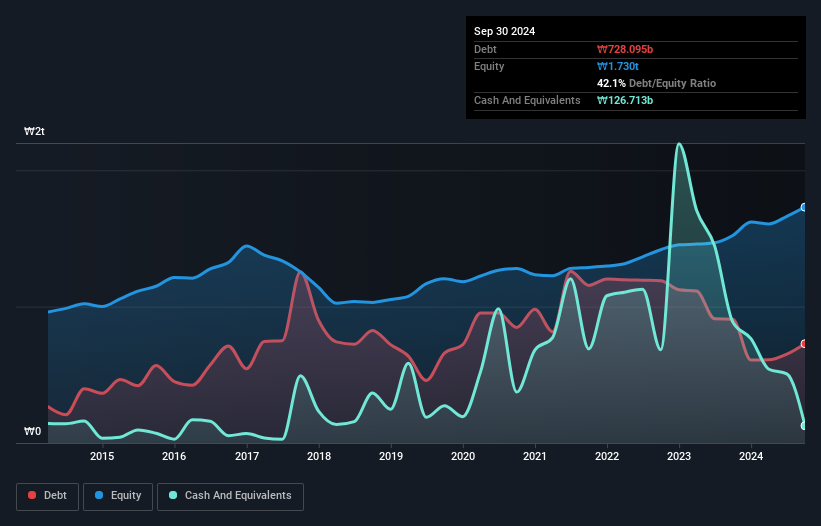The width and height of the screenshot is (821, 526).
Task: Click the 2018 x-axis label
Action: (319, 456)
